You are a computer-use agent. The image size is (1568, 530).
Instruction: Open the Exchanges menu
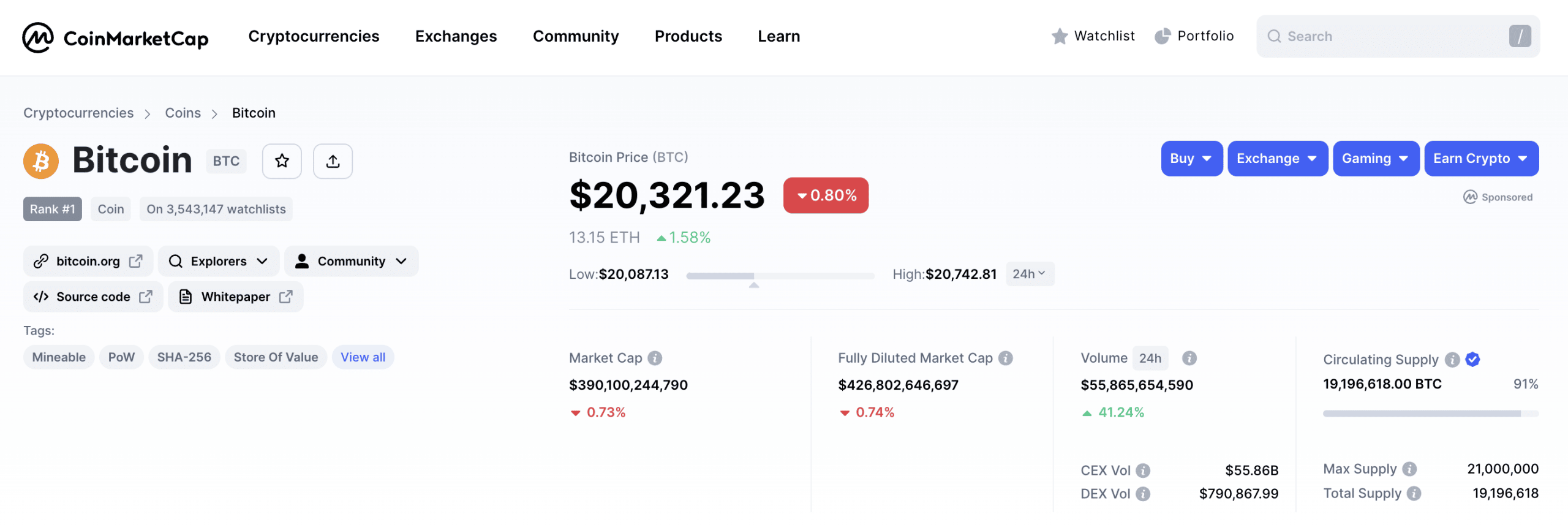pos(456,36)
